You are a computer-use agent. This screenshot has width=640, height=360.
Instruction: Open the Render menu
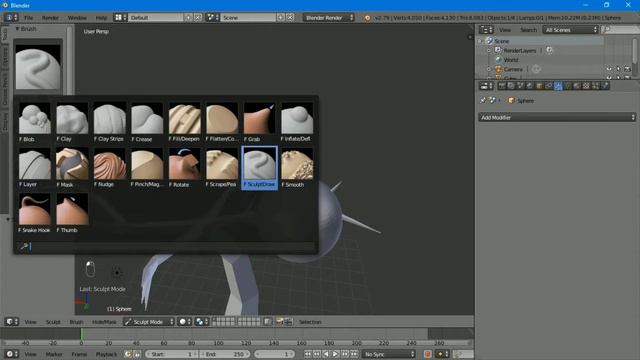pos(50,18)
